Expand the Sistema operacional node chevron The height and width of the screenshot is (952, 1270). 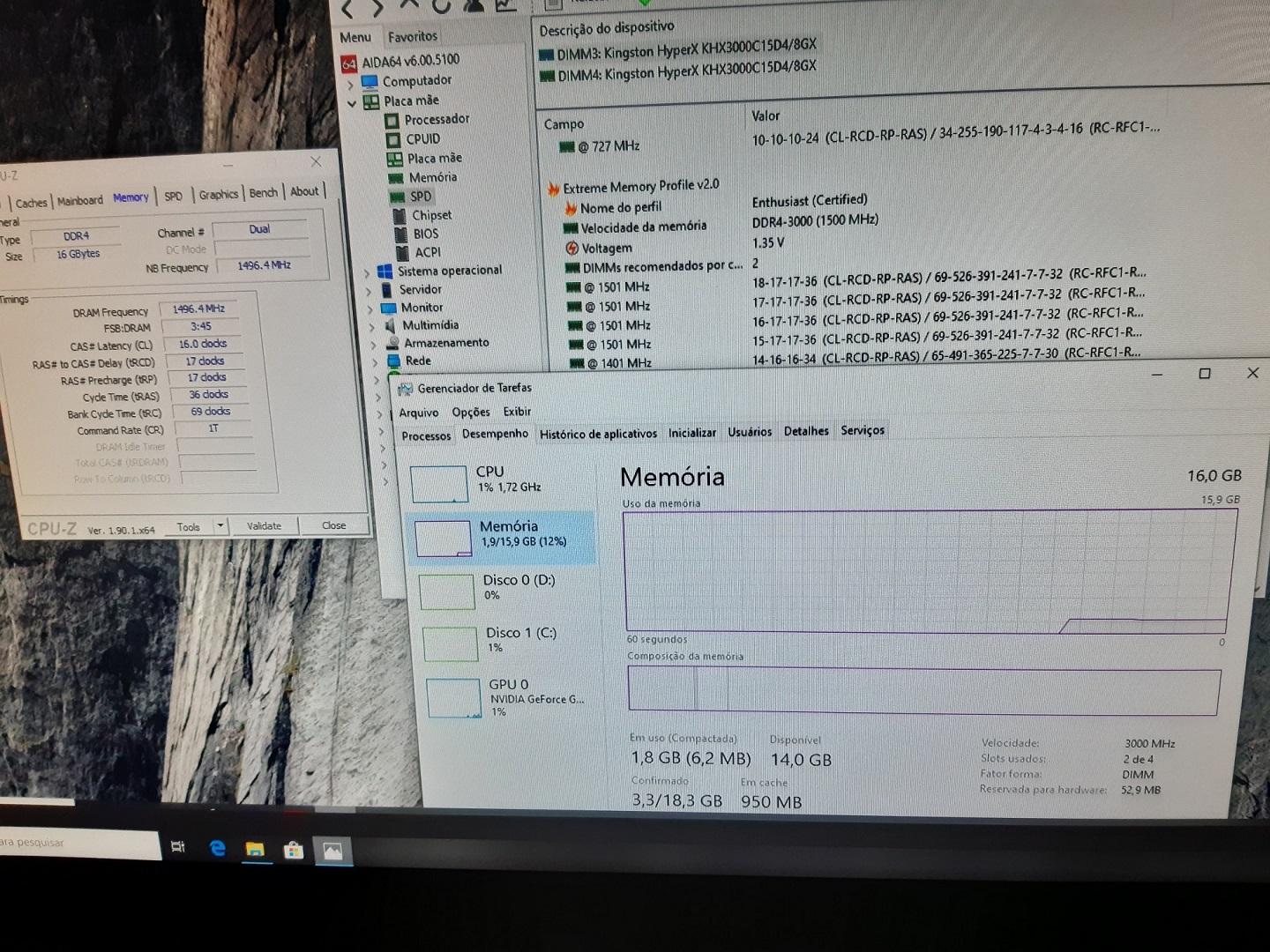point(368,273)
